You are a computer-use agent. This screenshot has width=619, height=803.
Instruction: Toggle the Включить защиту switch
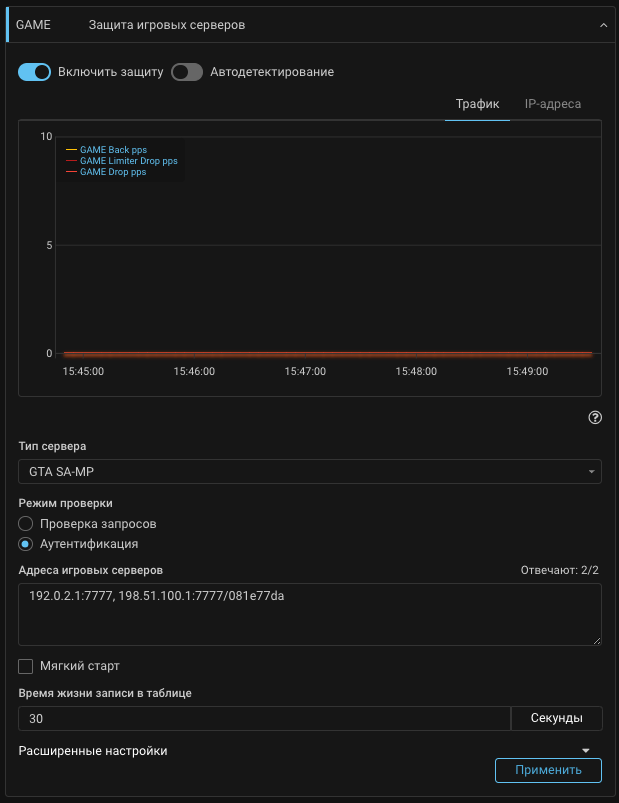[x=35, y=72]
